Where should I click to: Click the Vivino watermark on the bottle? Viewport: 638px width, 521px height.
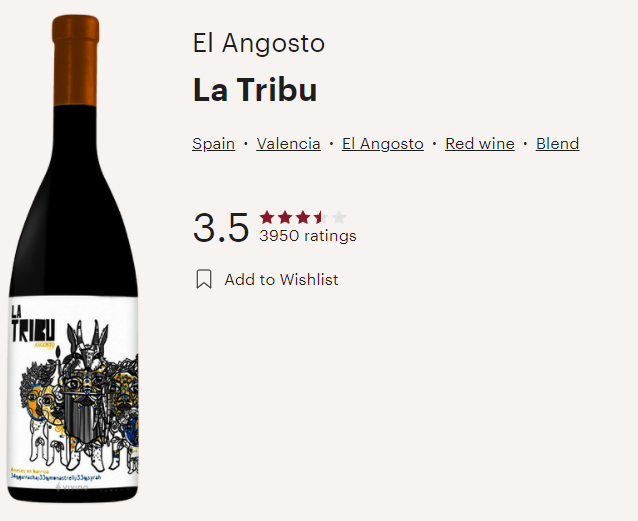pos(72,487)
